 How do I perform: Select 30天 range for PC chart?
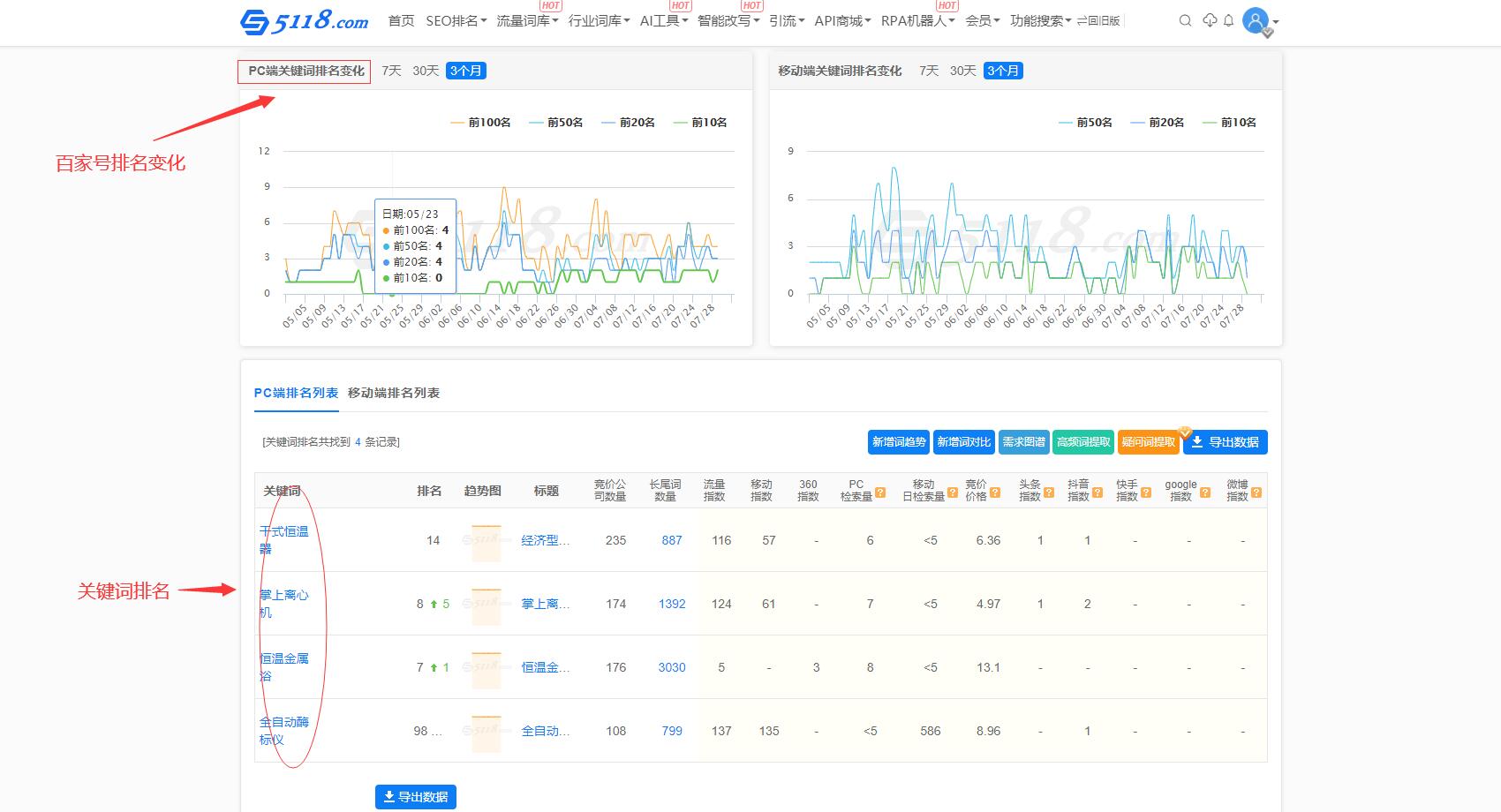426,71
